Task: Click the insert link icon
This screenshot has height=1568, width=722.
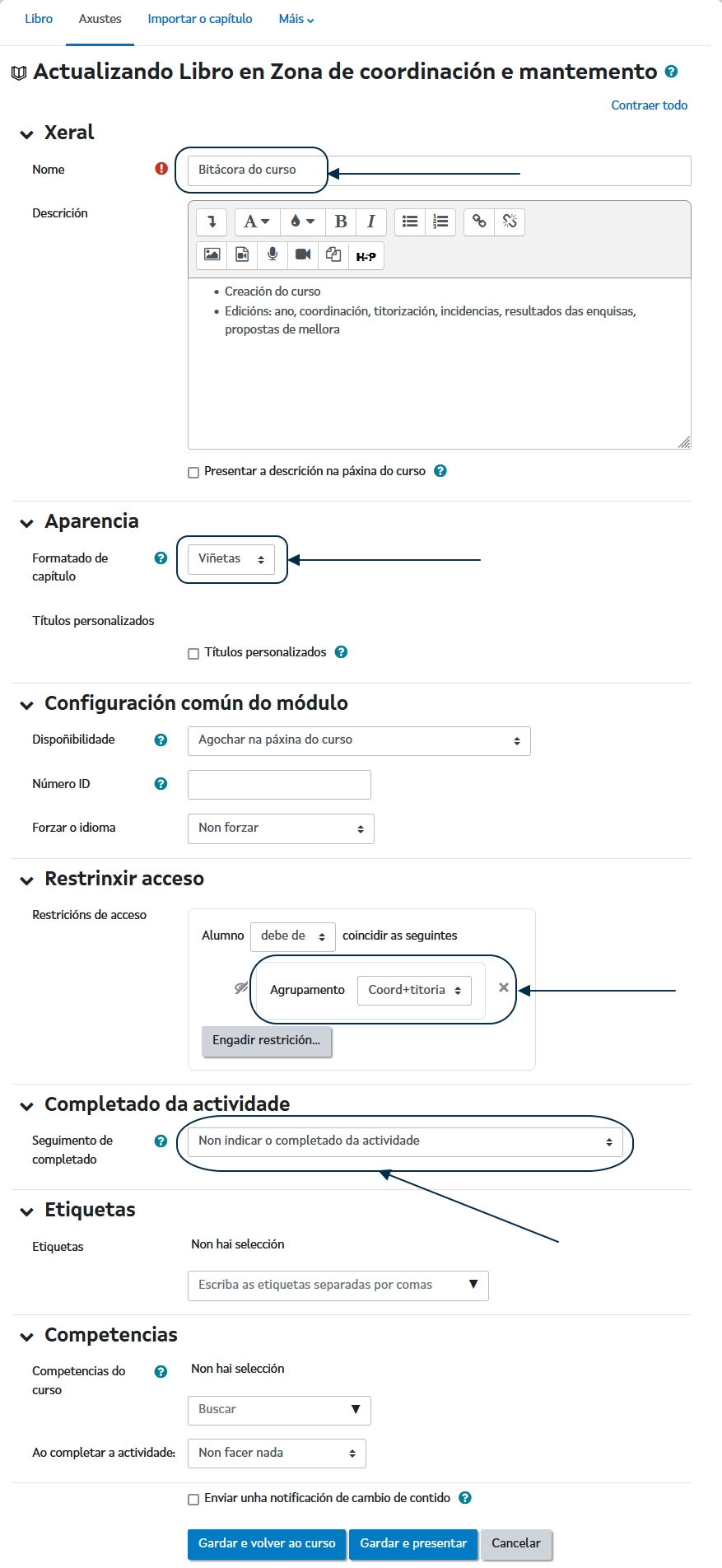Action: pyautogui.click(x=479, y=222)
